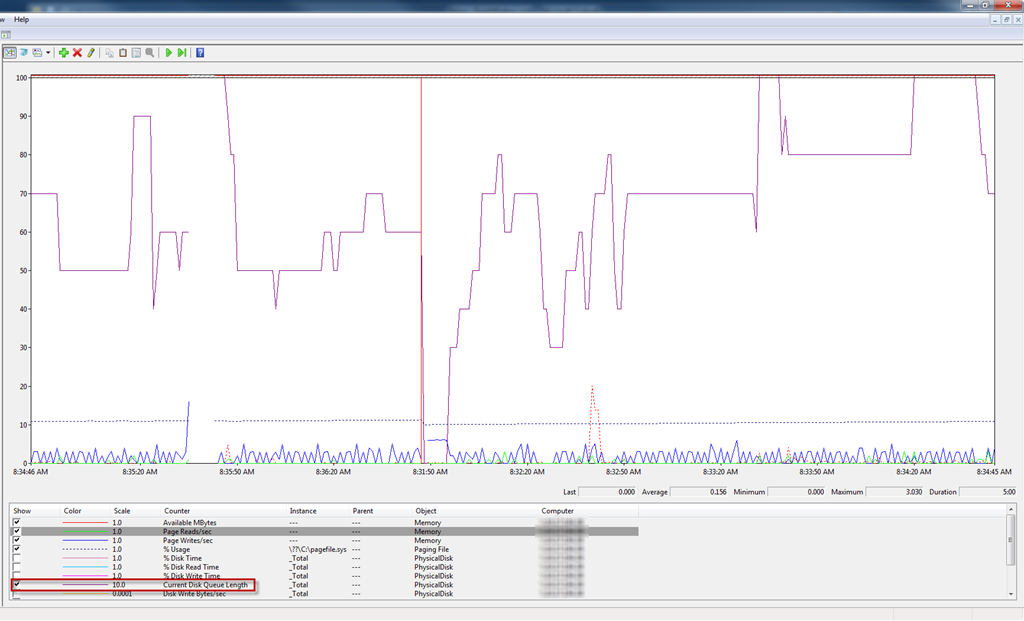Click the Paste Counter List clipboard icon

pos(123,52)
